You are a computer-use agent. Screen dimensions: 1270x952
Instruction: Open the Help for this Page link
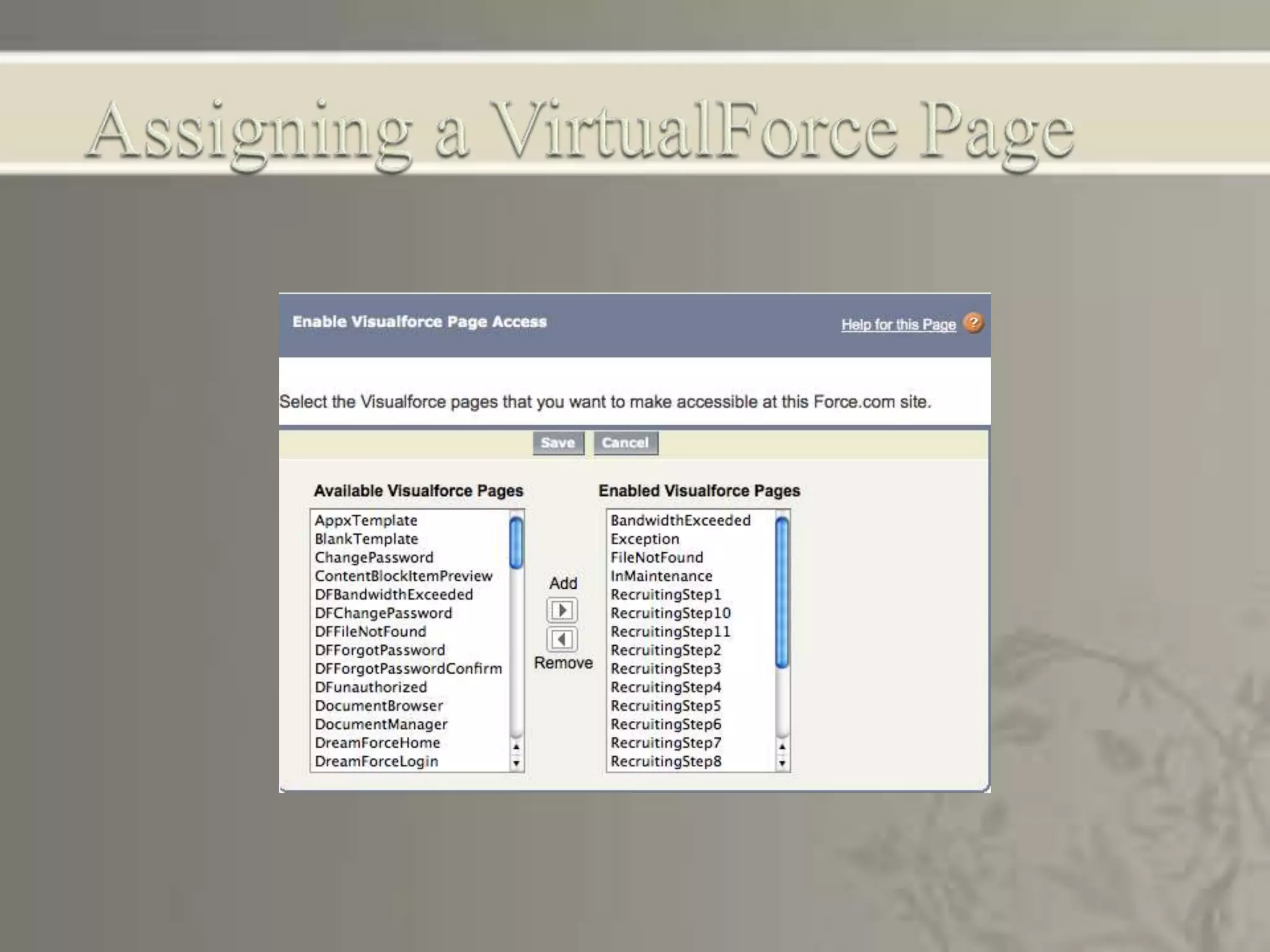click(x=898, y=324)
